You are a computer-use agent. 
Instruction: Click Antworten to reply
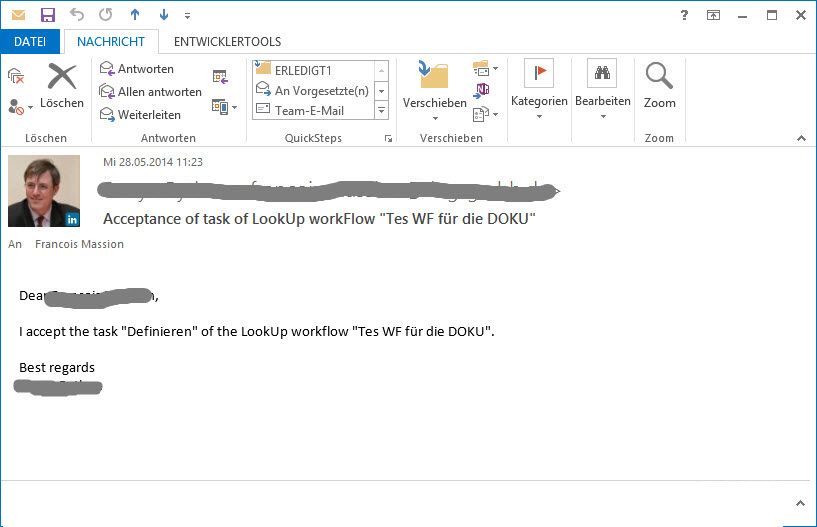click(x=137, y=69)
